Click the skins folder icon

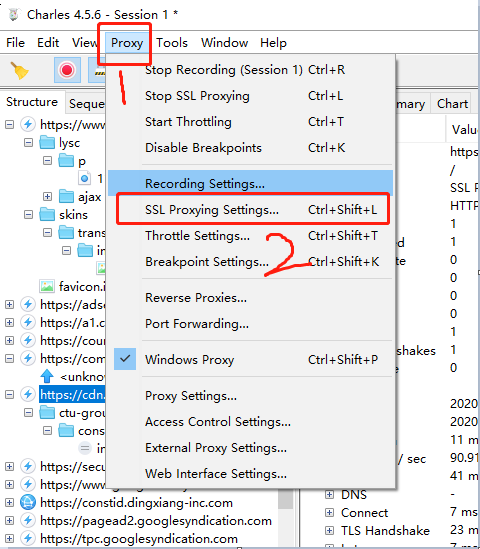point(47,214)
